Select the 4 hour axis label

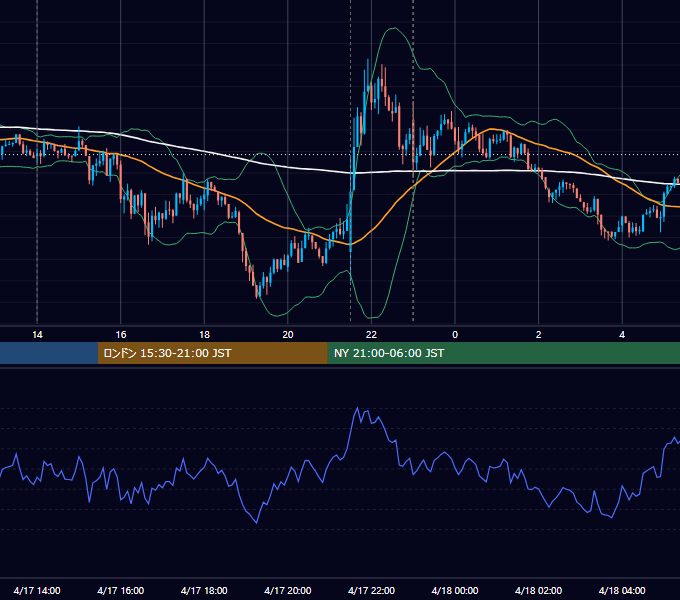(x=622, y=335)
